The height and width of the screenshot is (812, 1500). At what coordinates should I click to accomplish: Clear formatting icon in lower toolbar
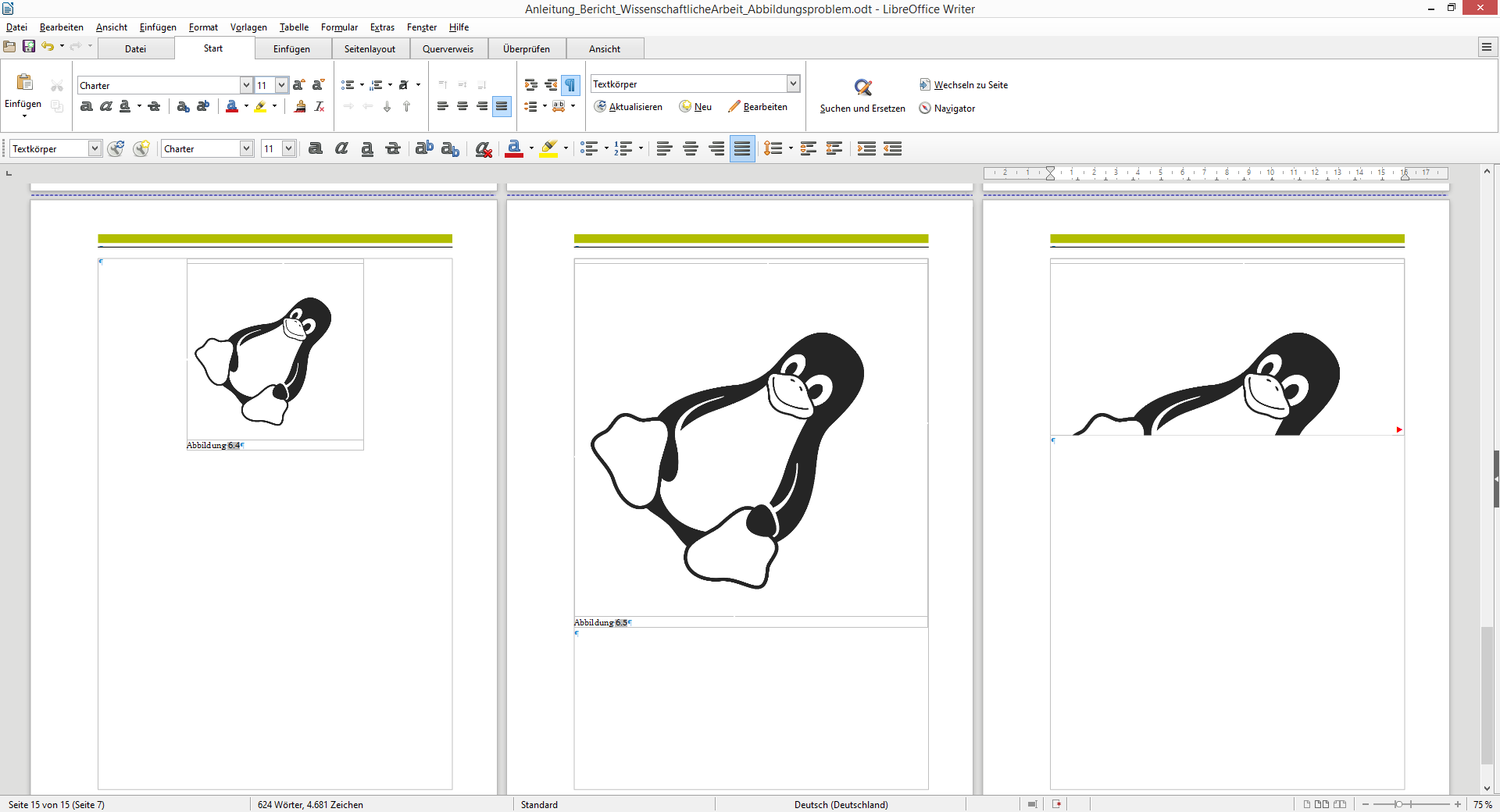[x=484, y=148]
